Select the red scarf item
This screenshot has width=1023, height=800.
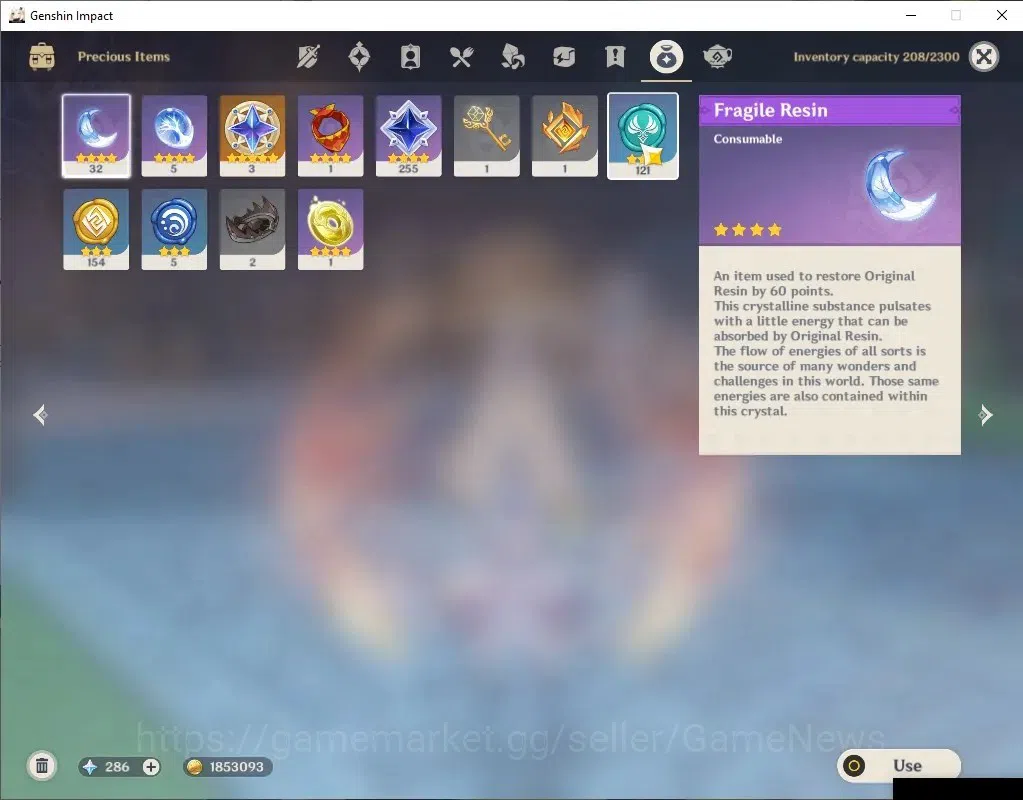330,136
